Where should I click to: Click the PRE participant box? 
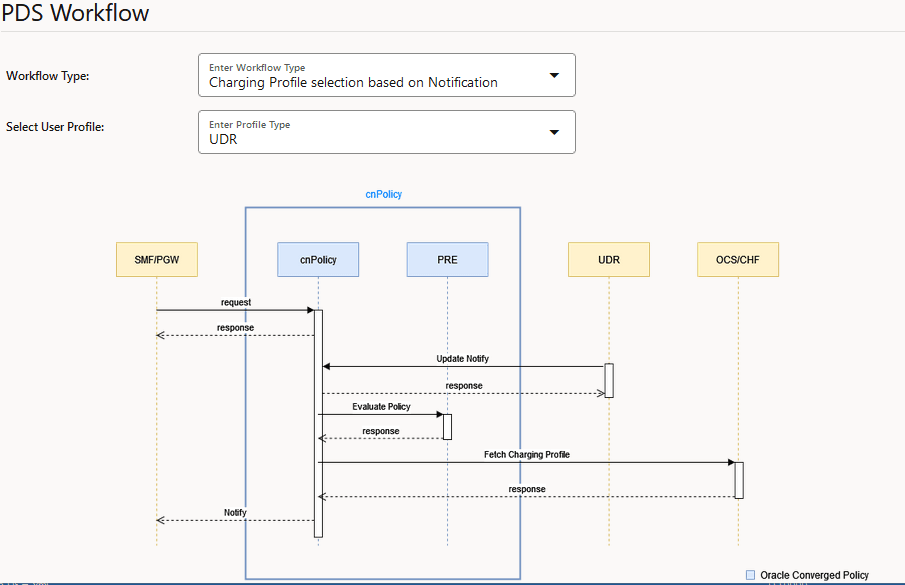coord(447,259)
